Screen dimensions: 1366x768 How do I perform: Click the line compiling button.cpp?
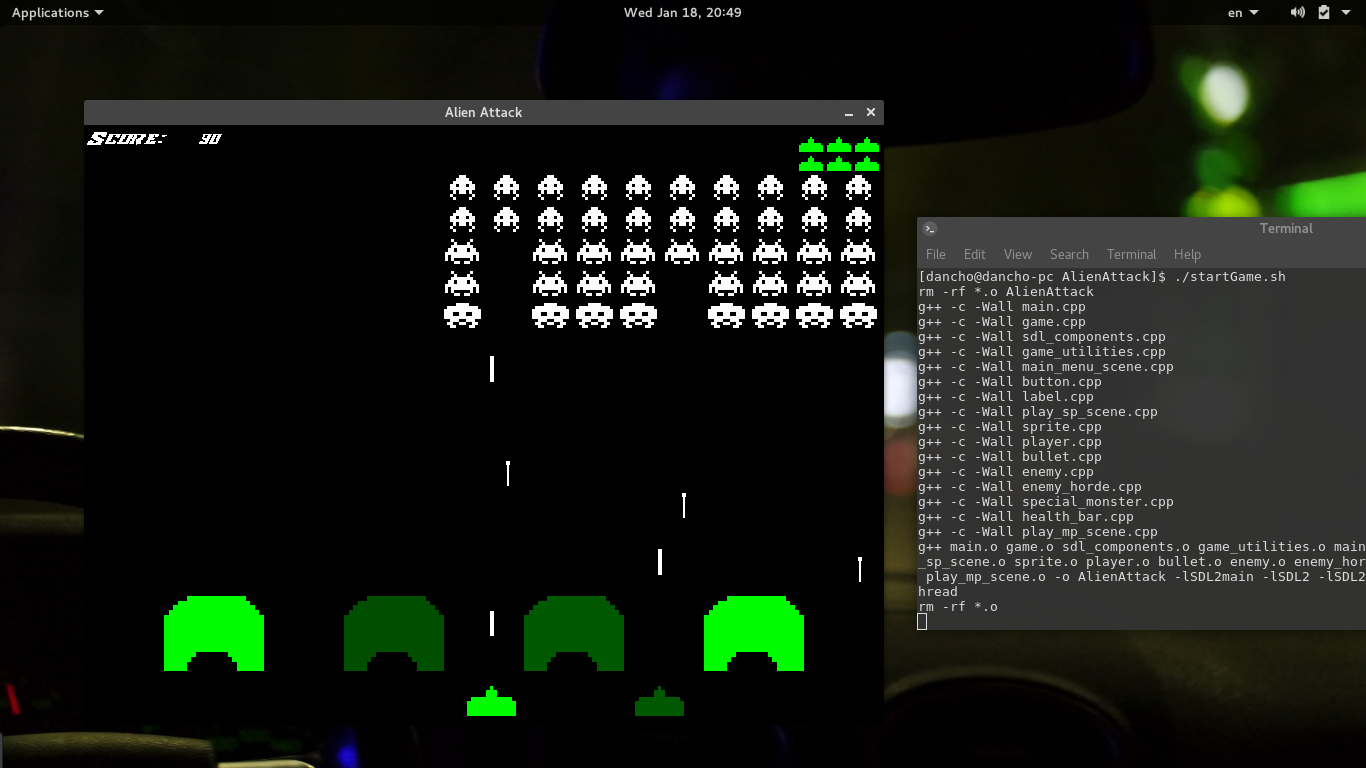(1010, 382)
